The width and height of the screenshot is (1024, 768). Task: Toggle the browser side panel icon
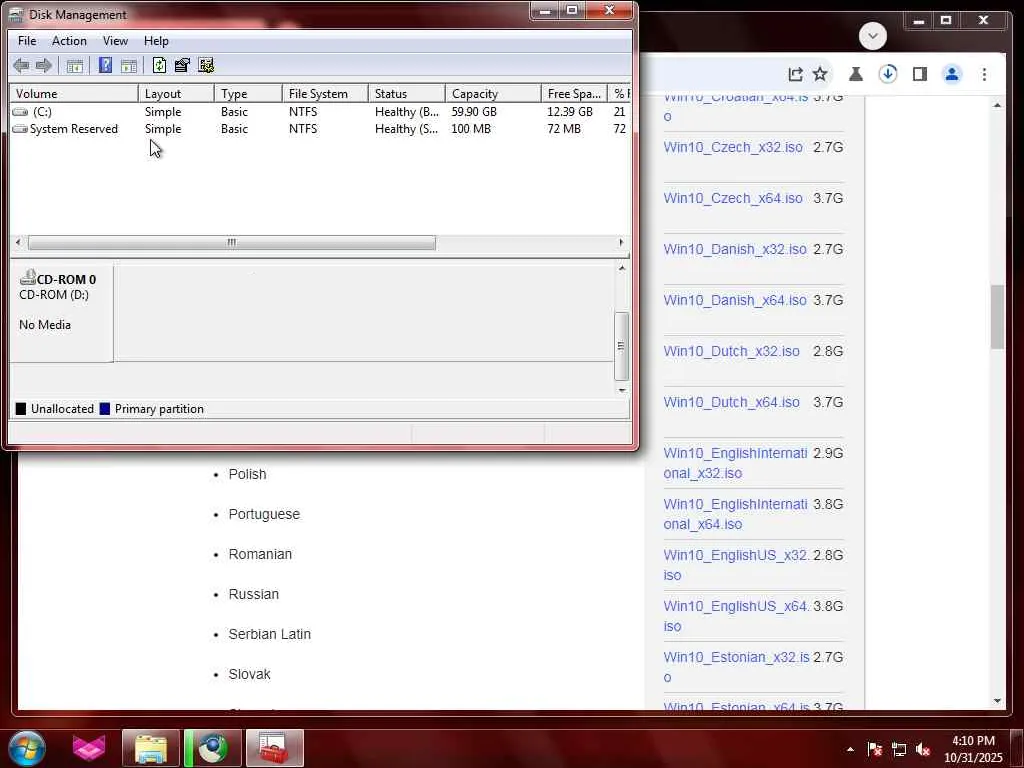point(920,74)
